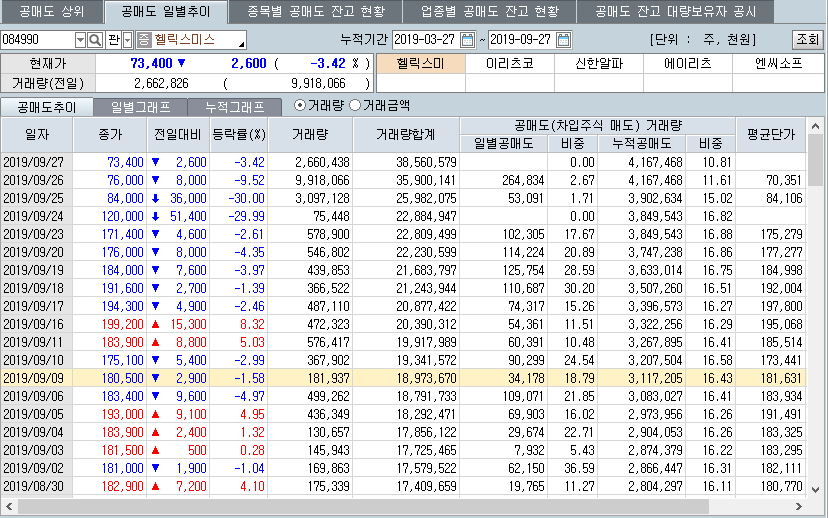
Task: Click the down arrow in the 2019/09/25 row
Action: (x=155, y=199)
